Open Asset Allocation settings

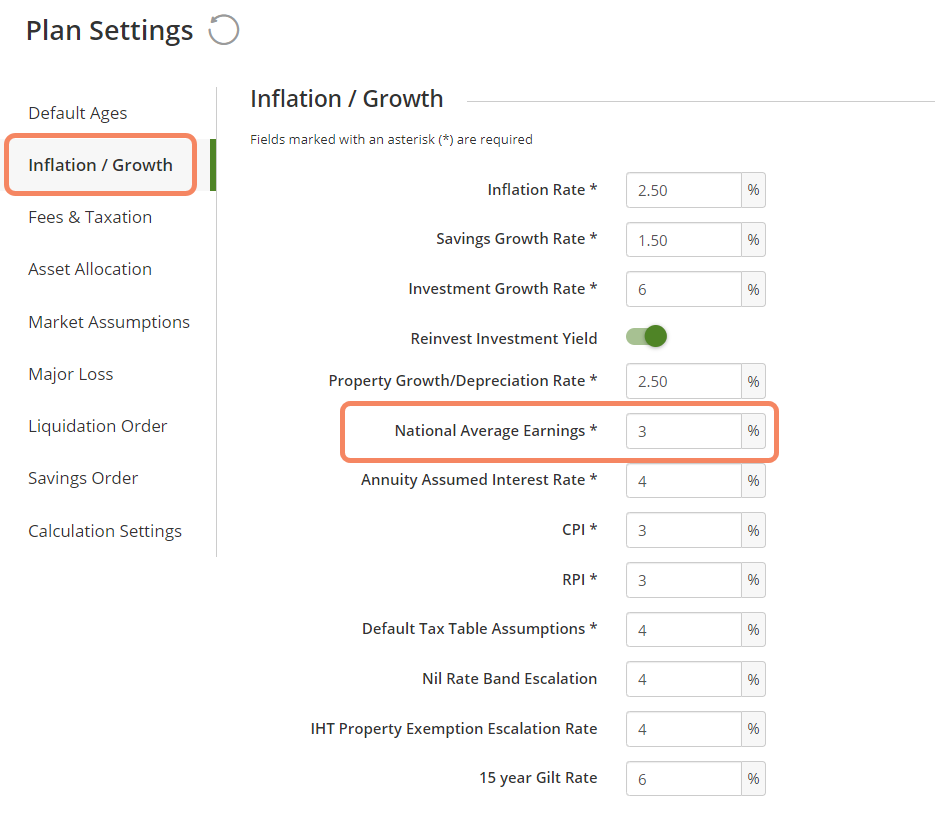(90, 269)
